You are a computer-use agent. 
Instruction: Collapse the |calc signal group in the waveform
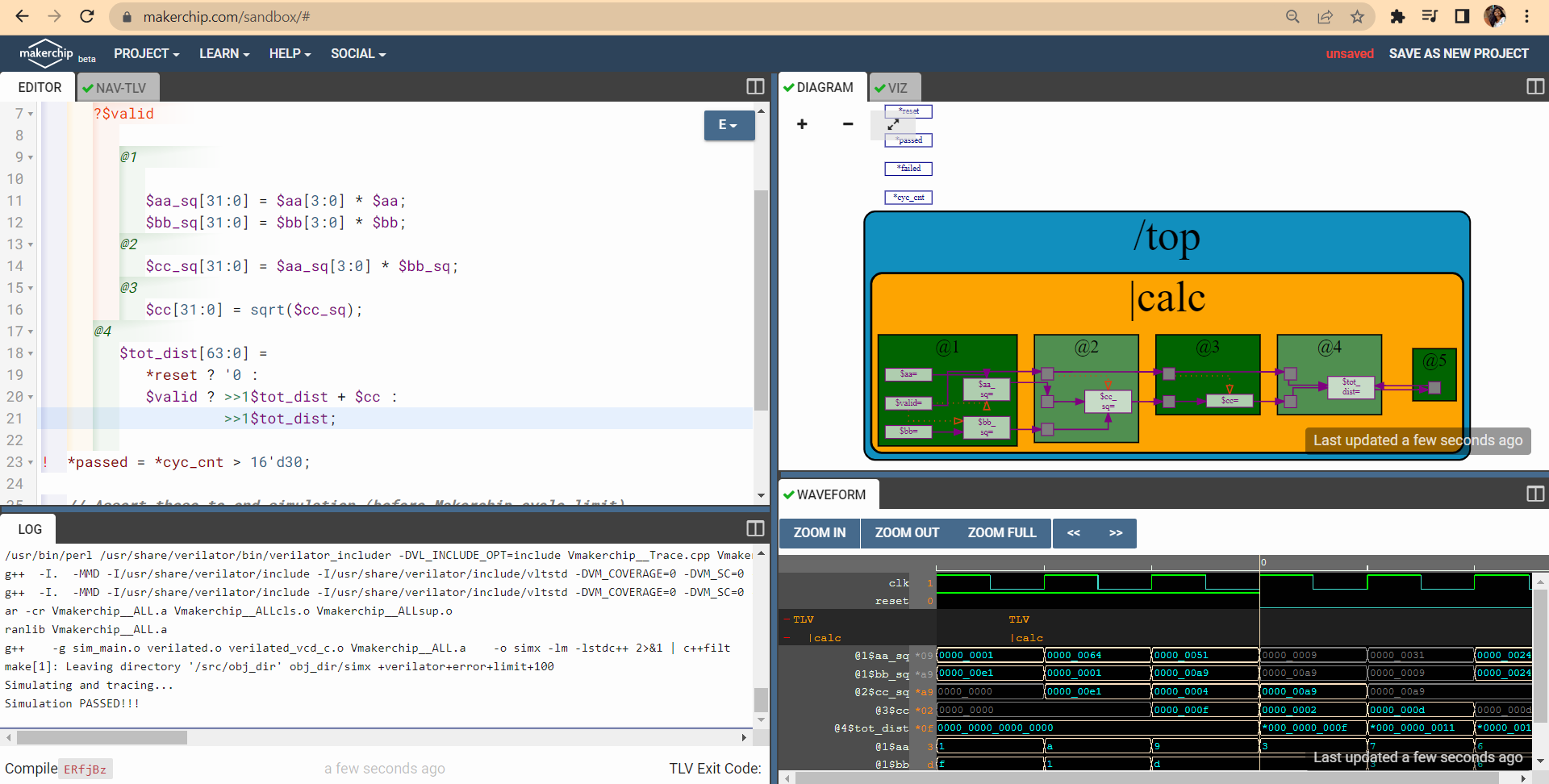point(788,637)
